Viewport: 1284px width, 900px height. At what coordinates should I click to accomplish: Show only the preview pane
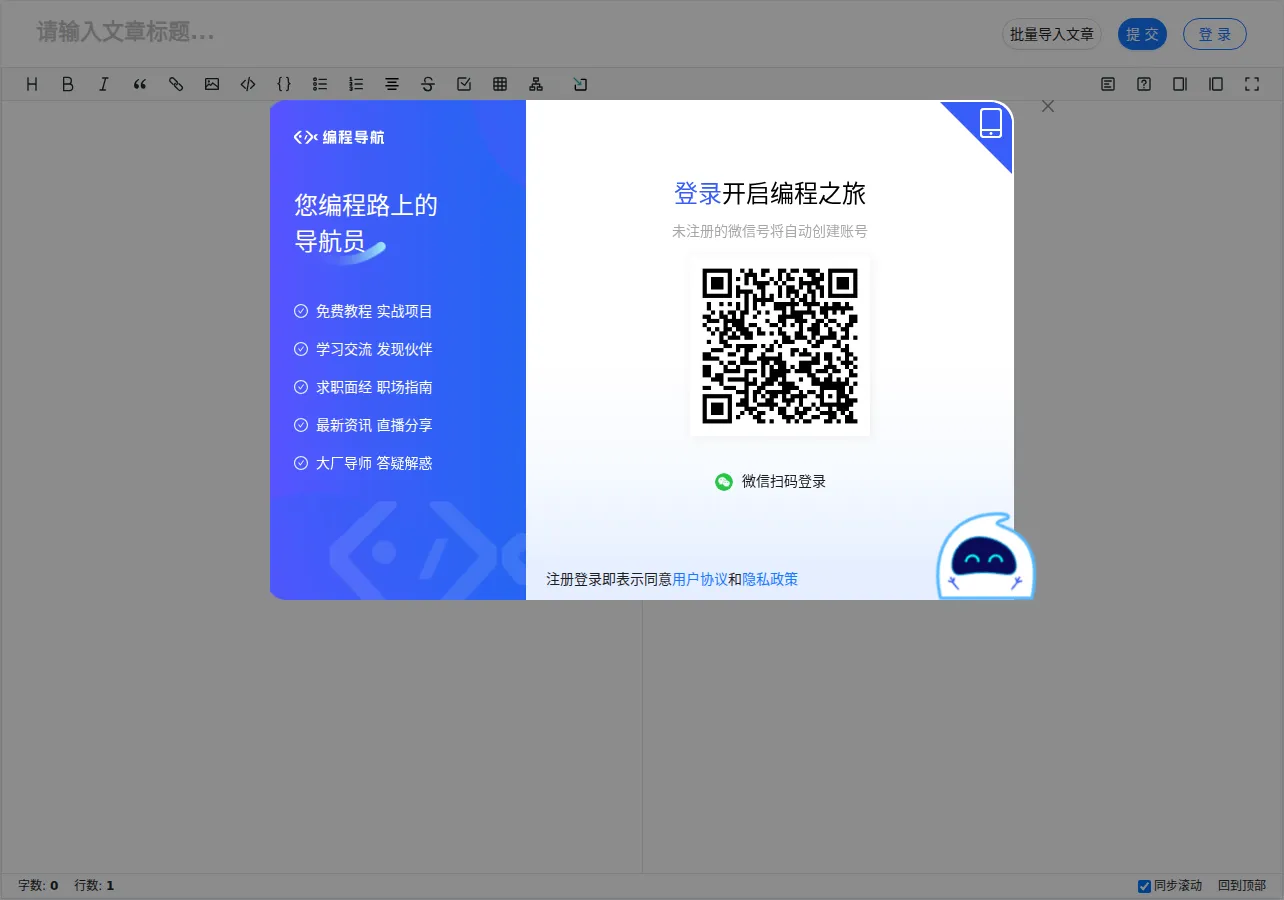coord(1216,84)
